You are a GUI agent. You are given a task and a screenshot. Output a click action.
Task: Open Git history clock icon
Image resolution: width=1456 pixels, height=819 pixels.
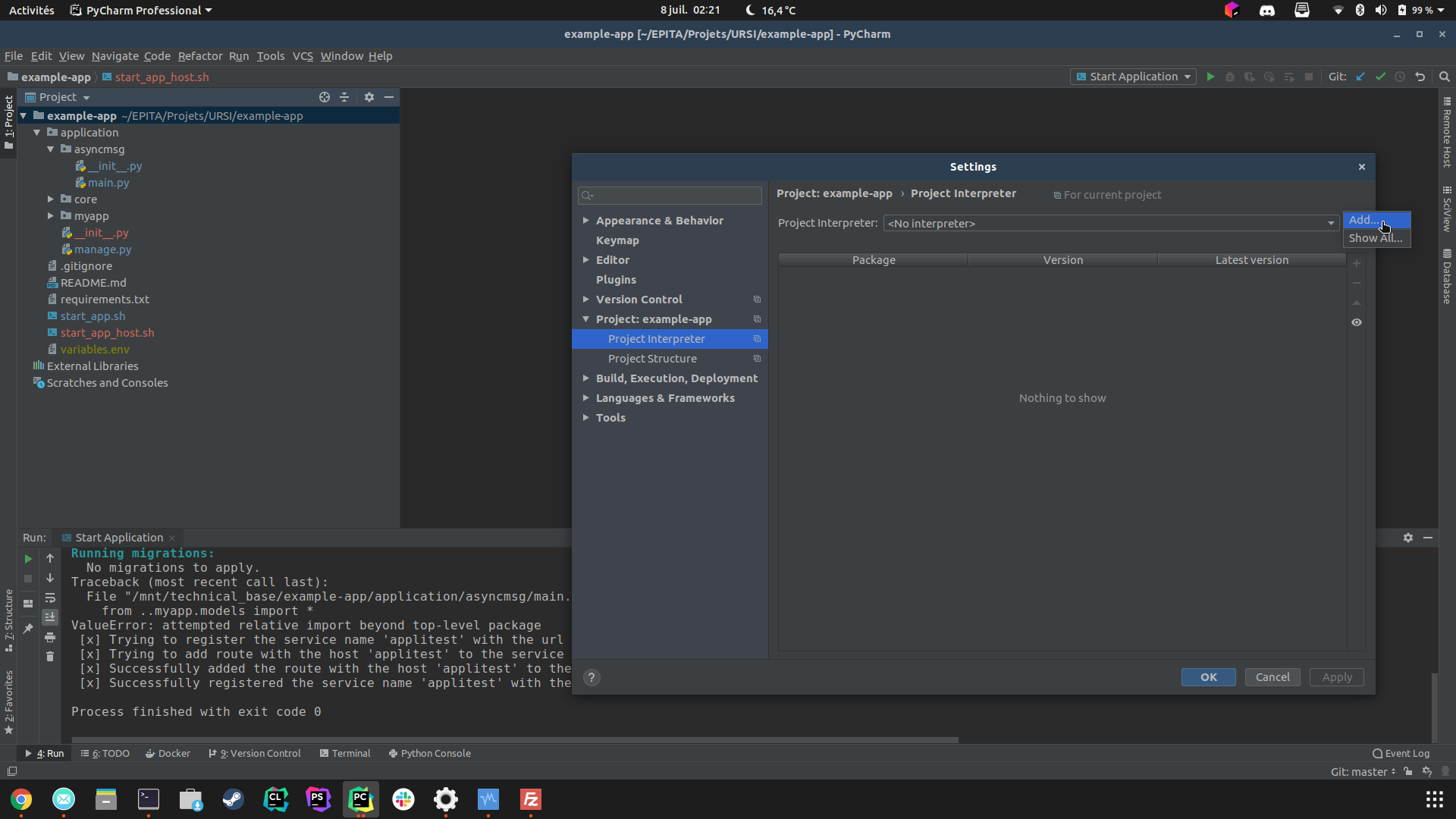[1400, 77]
